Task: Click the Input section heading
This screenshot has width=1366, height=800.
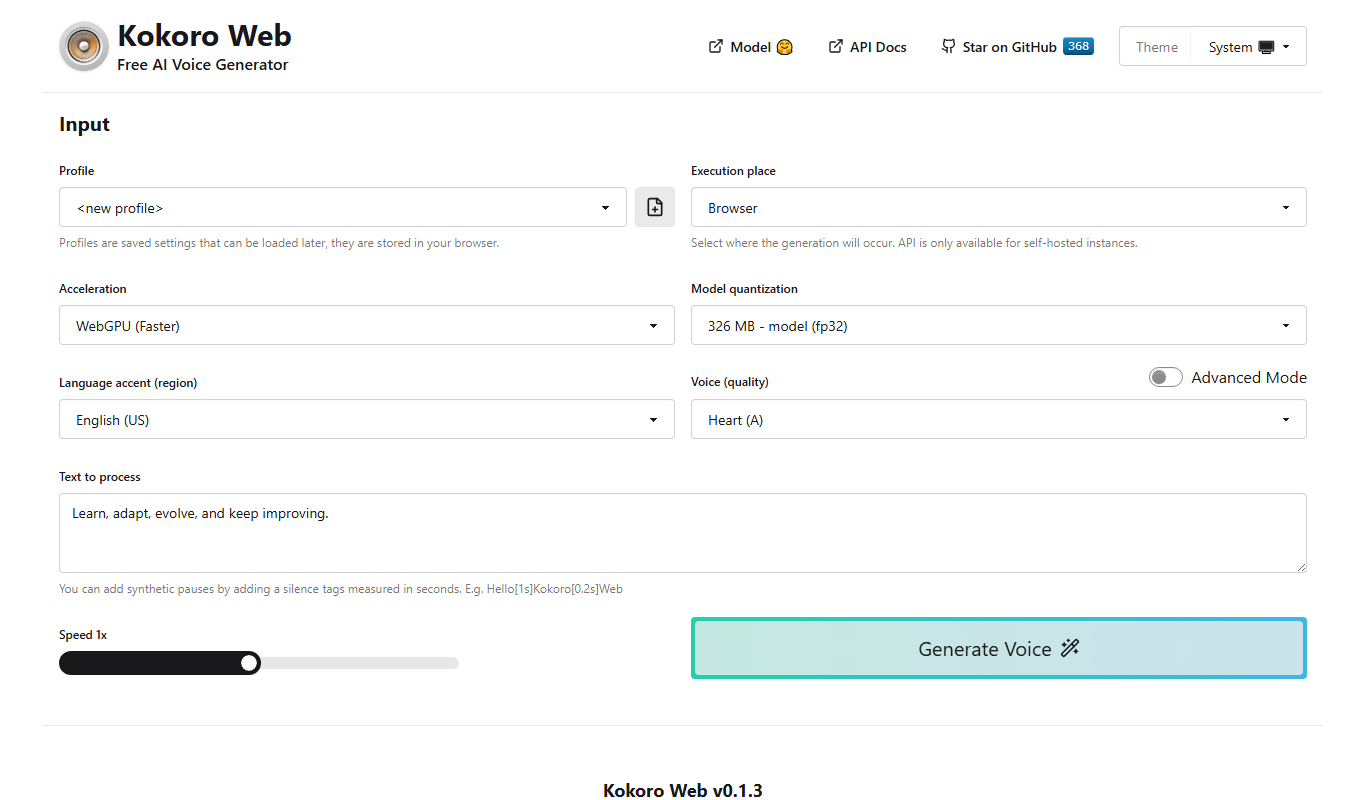Action: [84, 125]
